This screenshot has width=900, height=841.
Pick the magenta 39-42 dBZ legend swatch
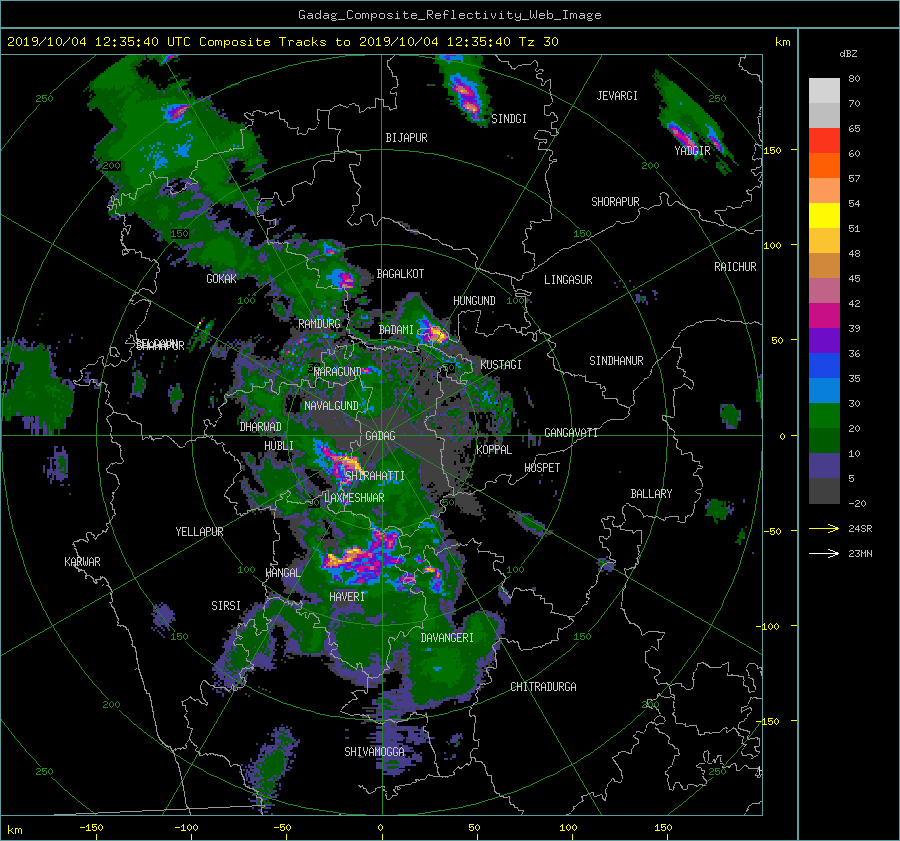(824, 316)
